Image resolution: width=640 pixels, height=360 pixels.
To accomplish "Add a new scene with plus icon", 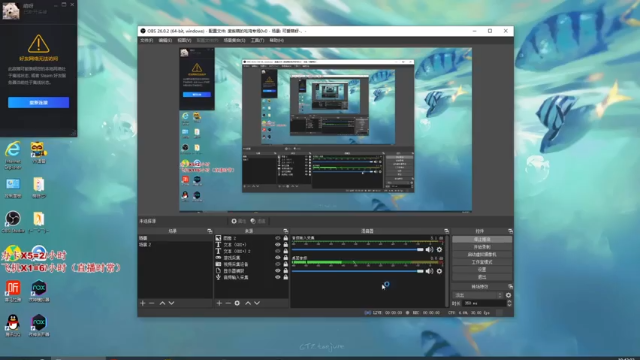I will click(142, 303).
